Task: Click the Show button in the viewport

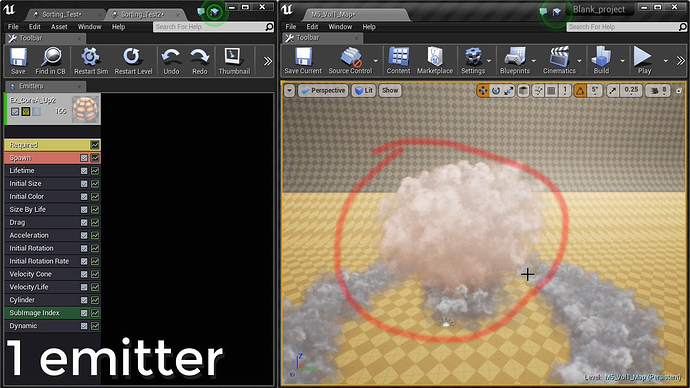Action: pos(390,91)
